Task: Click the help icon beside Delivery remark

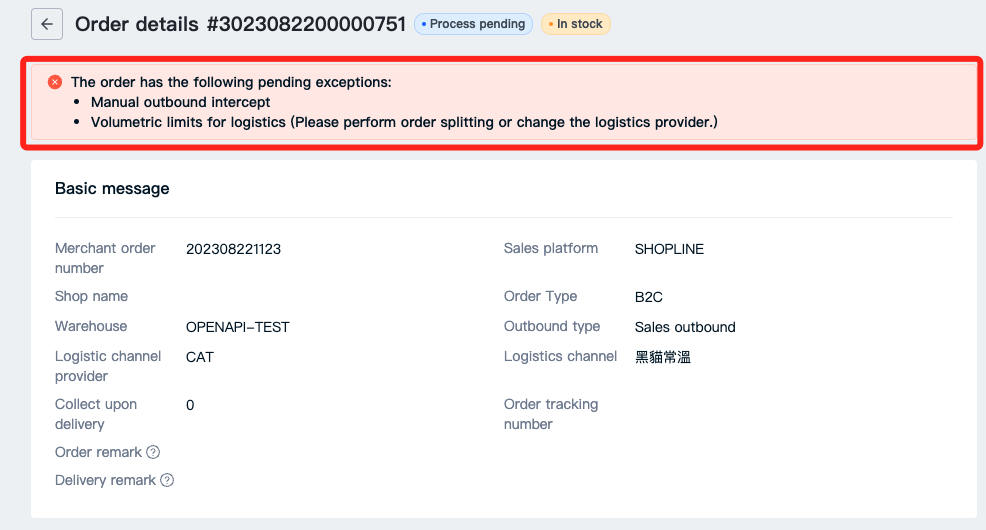Action: click(x=167, y=480)
